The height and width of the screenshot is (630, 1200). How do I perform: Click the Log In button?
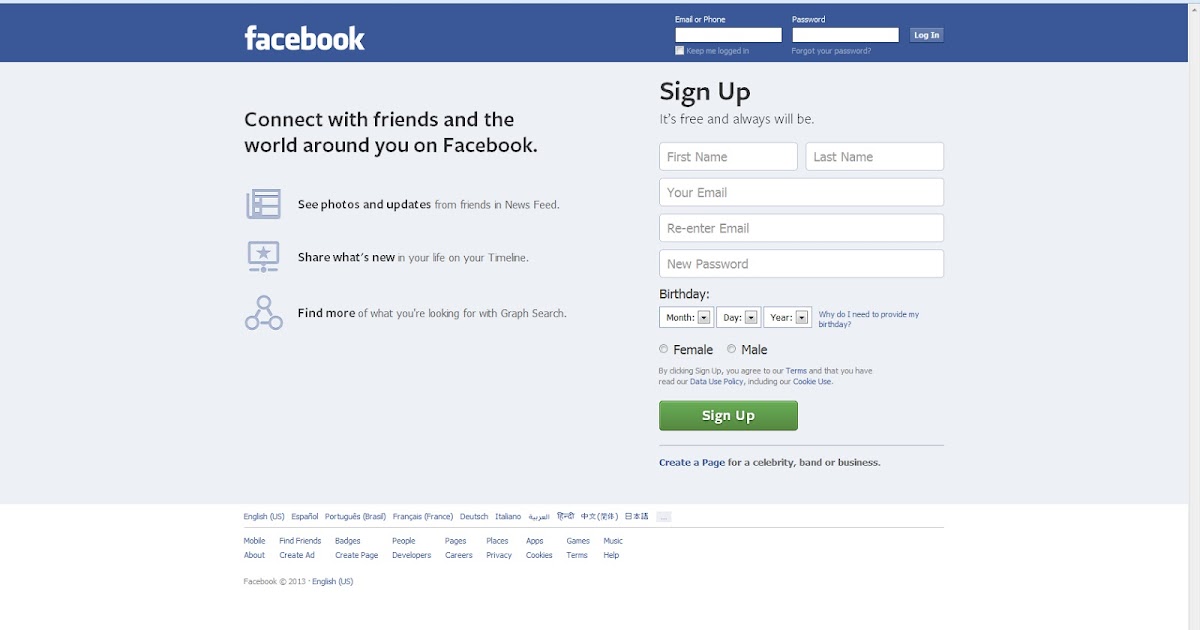[x=927, y=35]
